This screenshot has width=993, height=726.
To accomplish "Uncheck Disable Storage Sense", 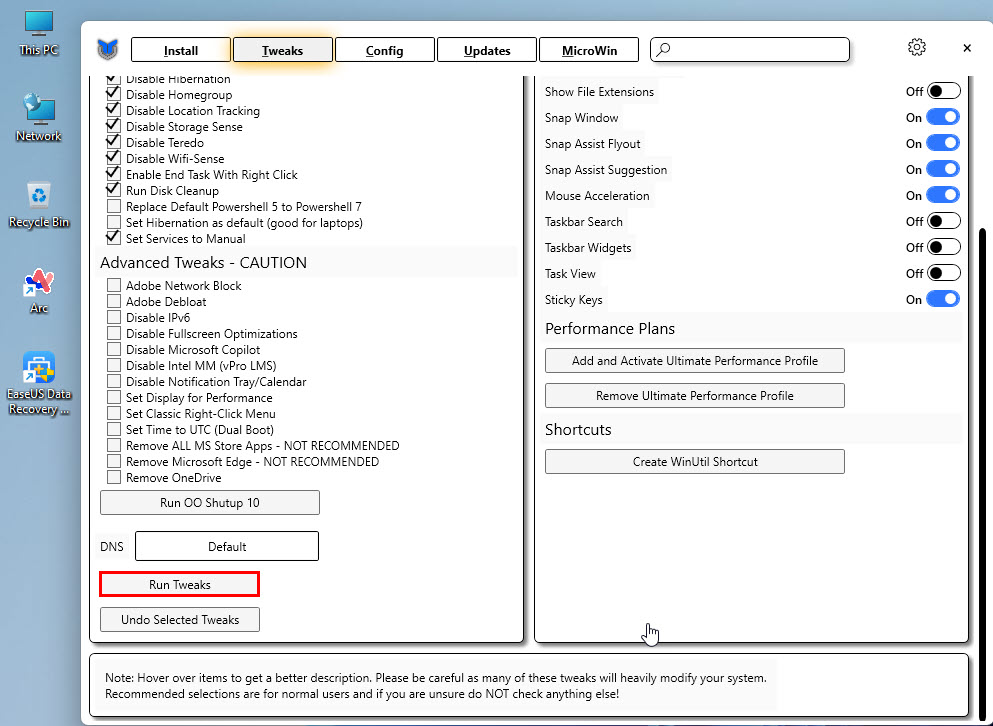I will coord(113,126).
